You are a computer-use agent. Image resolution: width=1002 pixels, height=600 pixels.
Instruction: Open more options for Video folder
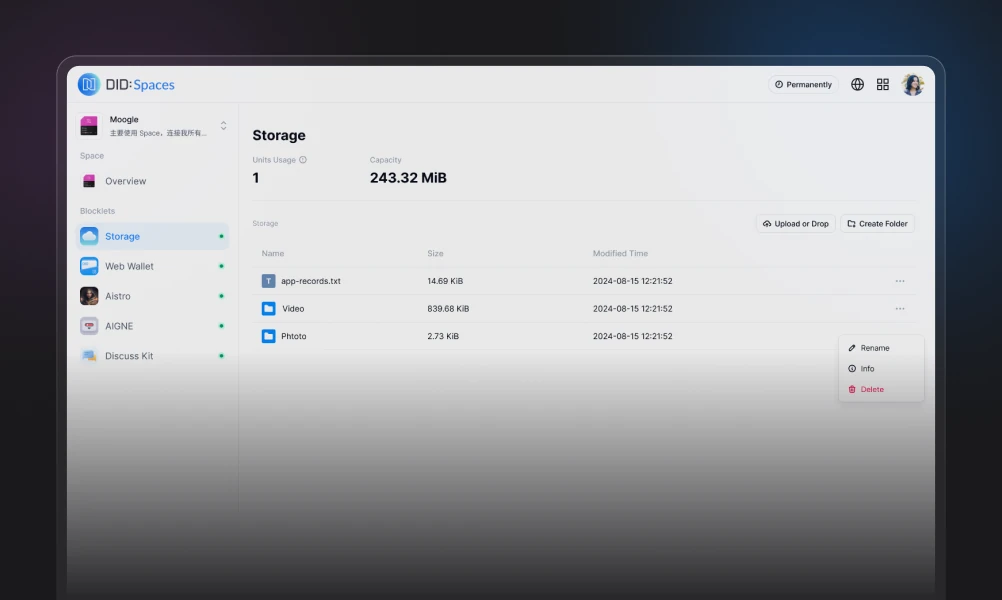pos(900,309)
